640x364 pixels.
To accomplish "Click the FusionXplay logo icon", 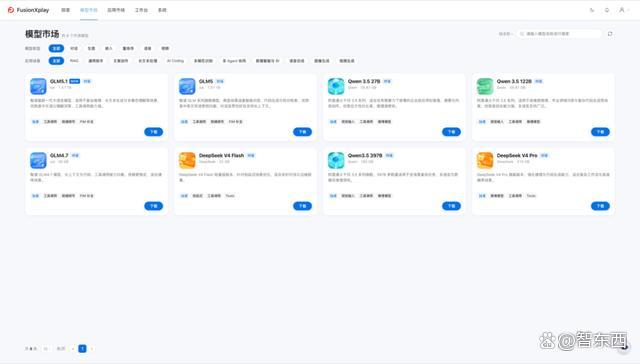I will (11, 10).
